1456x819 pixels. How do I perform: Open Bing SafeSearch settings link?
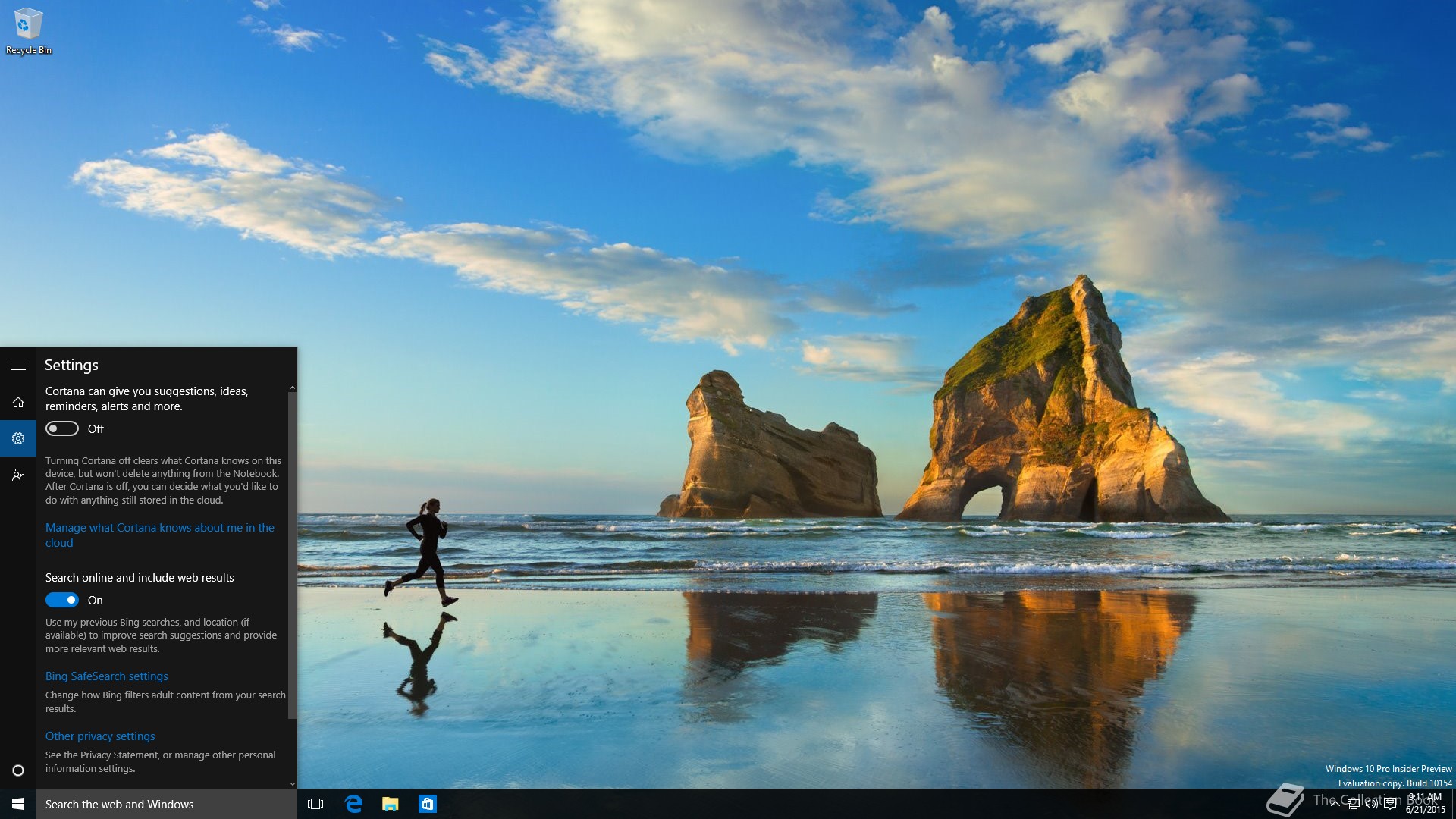[107, 676]
